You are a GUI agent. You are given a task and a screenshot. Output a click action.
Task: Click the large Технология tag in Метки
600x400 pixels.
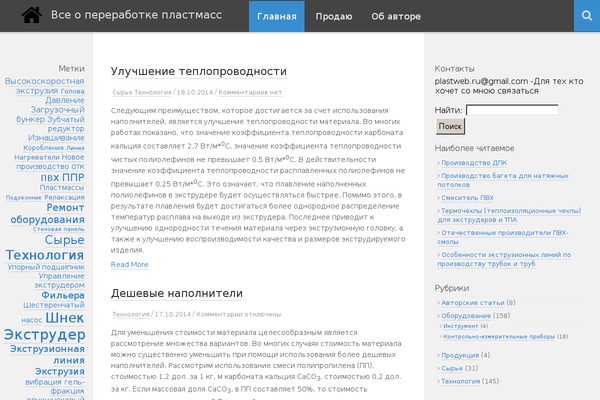tap(44, 255)
